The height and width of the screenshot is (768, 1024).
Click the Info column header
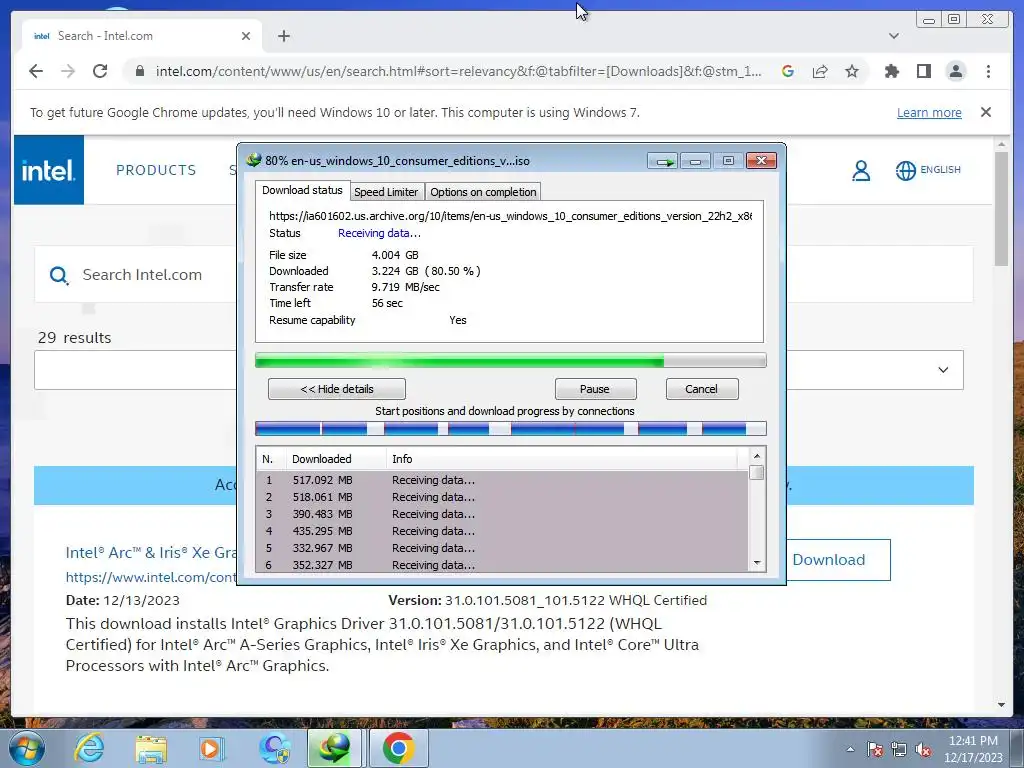point(562,459)
